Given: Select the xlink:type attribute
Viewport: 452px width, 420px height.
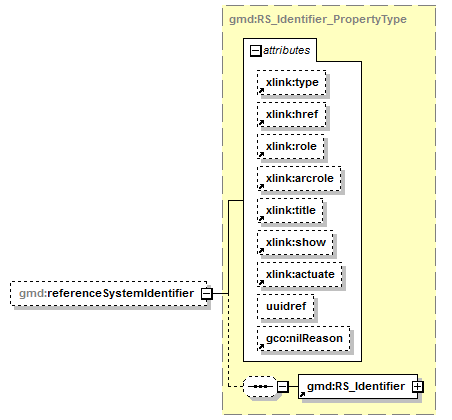Looking at the screenshot, I should point(292,82).
